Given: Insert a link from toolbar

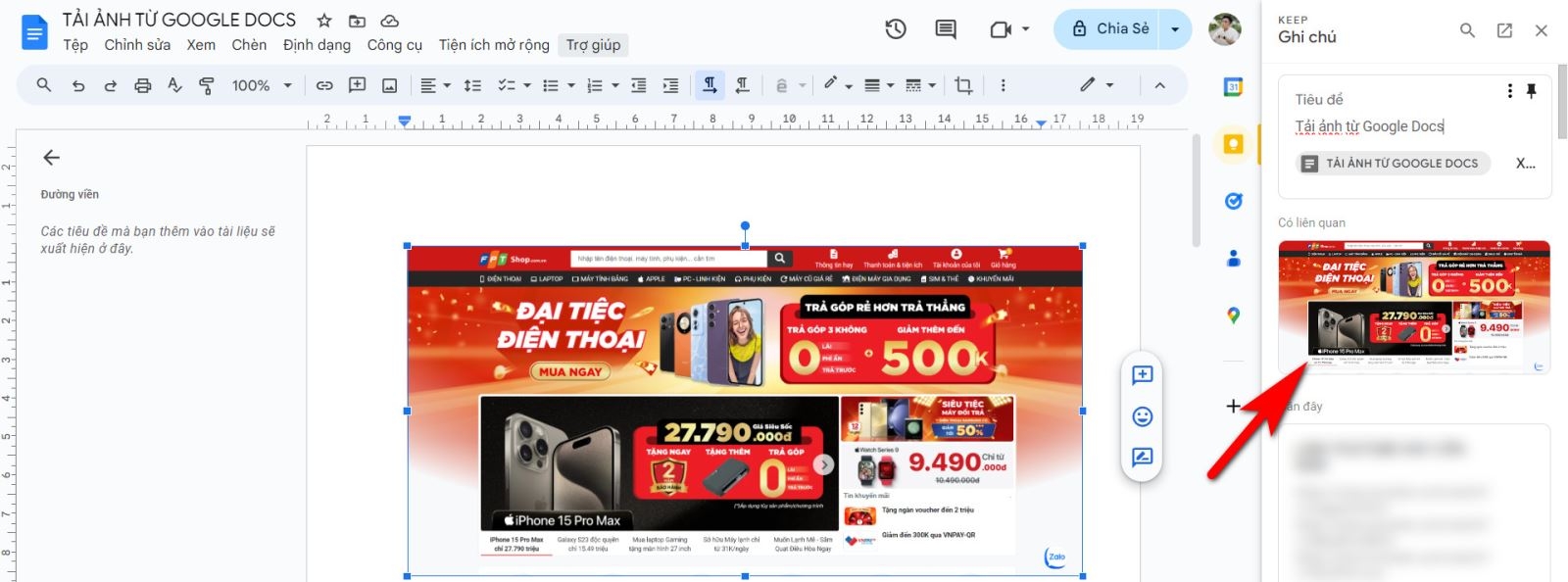Looking at the screenshot, I should (324, 86).
